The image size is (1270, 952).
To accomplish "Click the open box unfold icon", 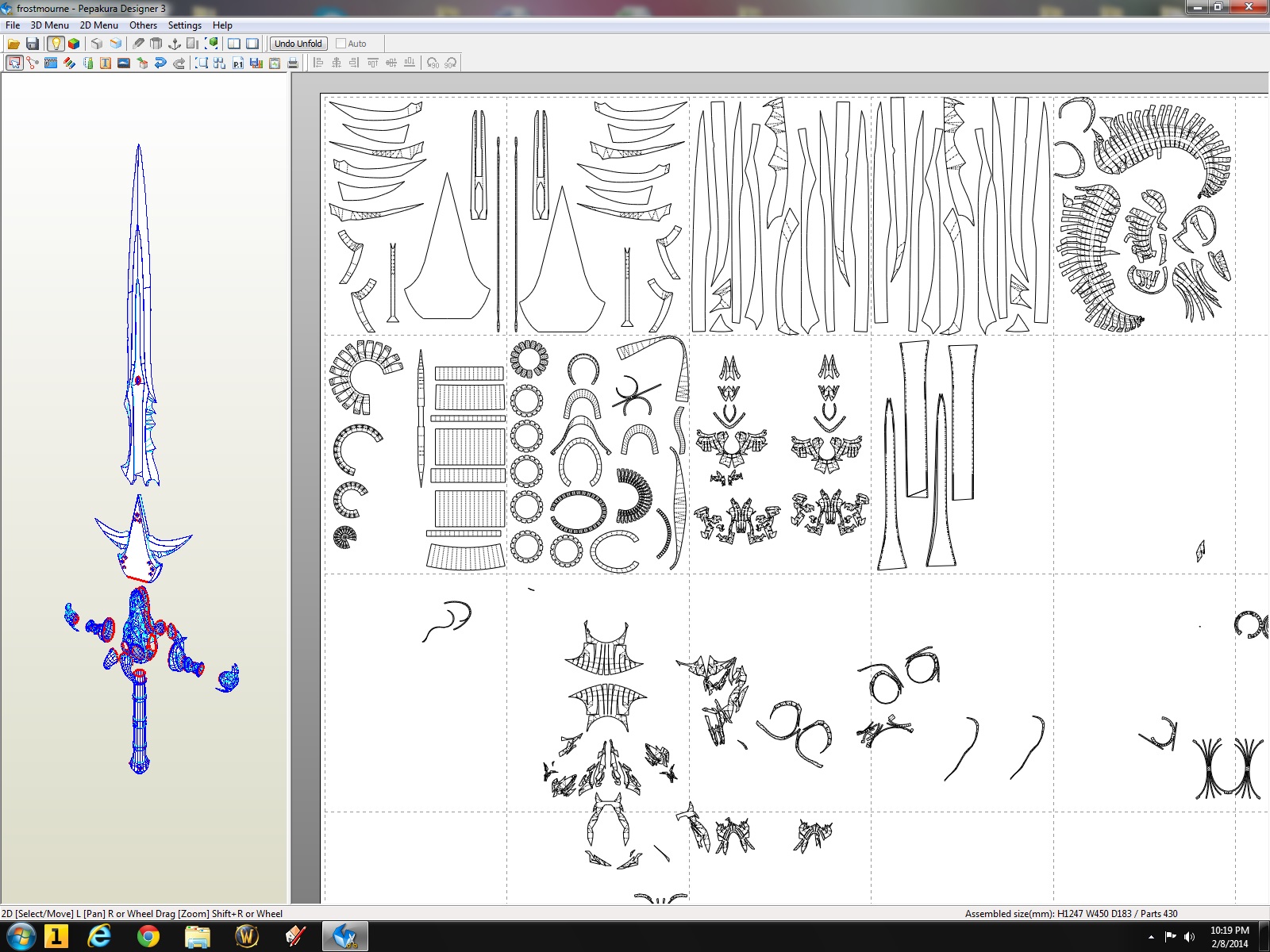I will (156, 44).
